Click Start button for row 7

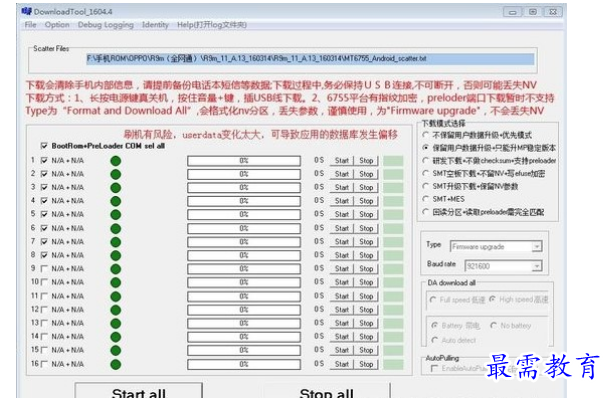[x=342, y=242]
